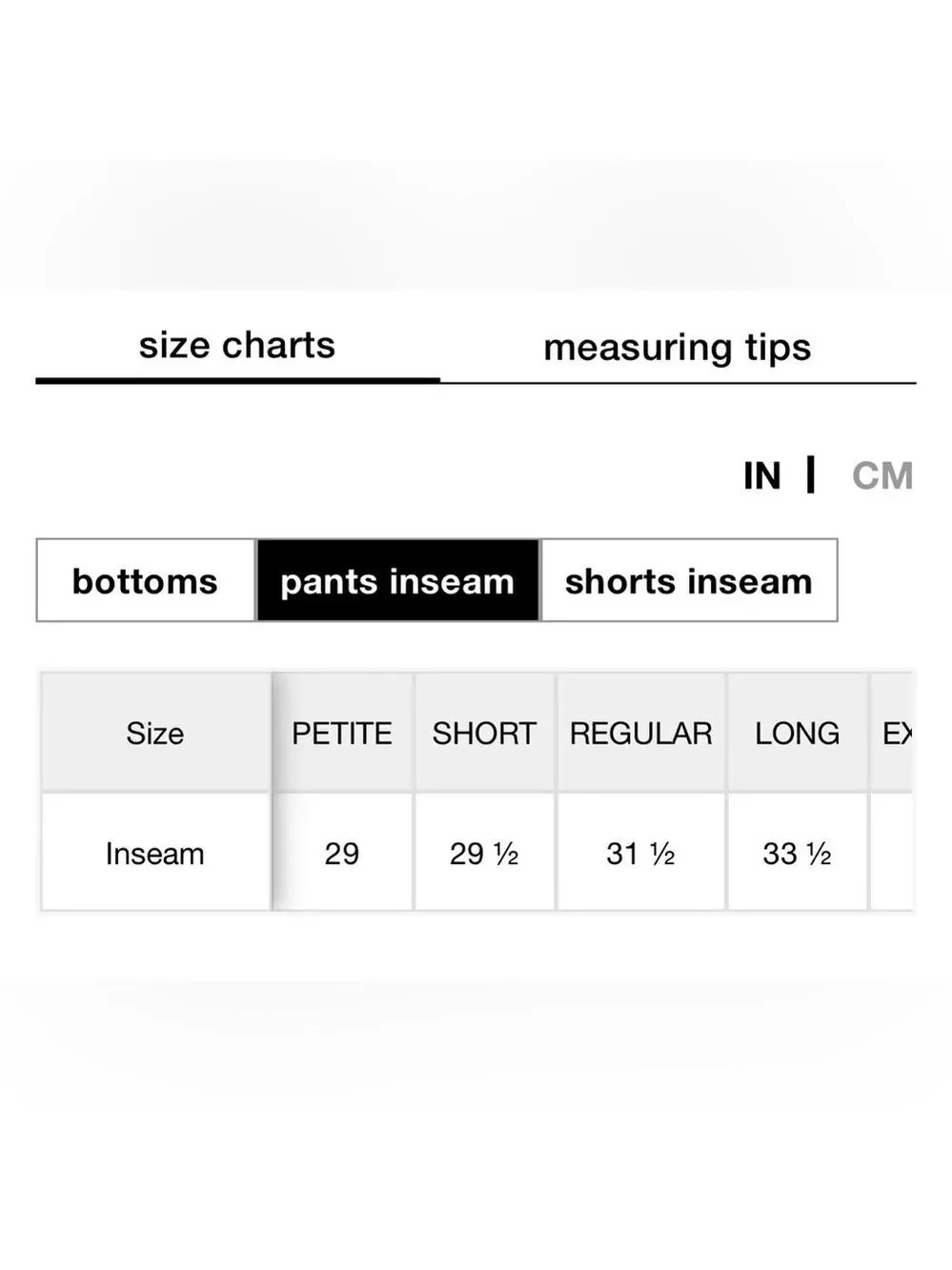Switch to the size charts tab

[237, 346]
